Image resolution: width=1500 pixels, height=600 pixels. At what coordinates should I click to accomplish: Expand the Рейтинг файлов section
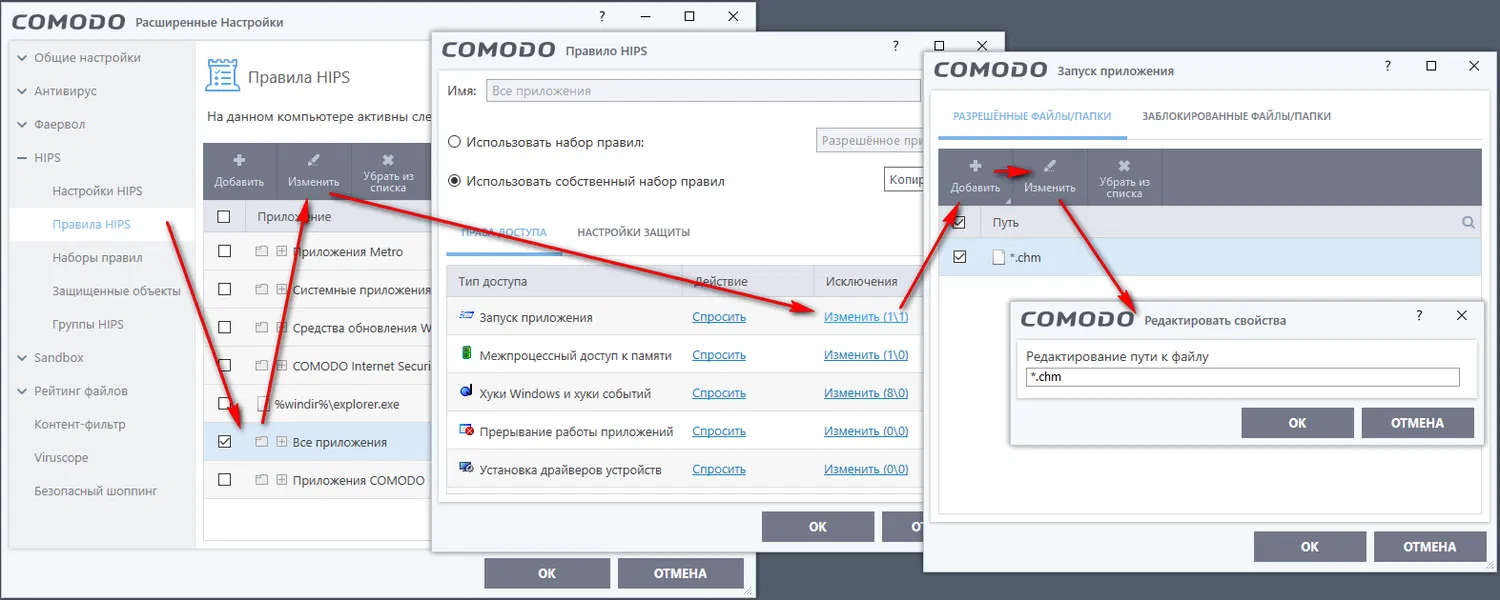click(x=23, y=391)
